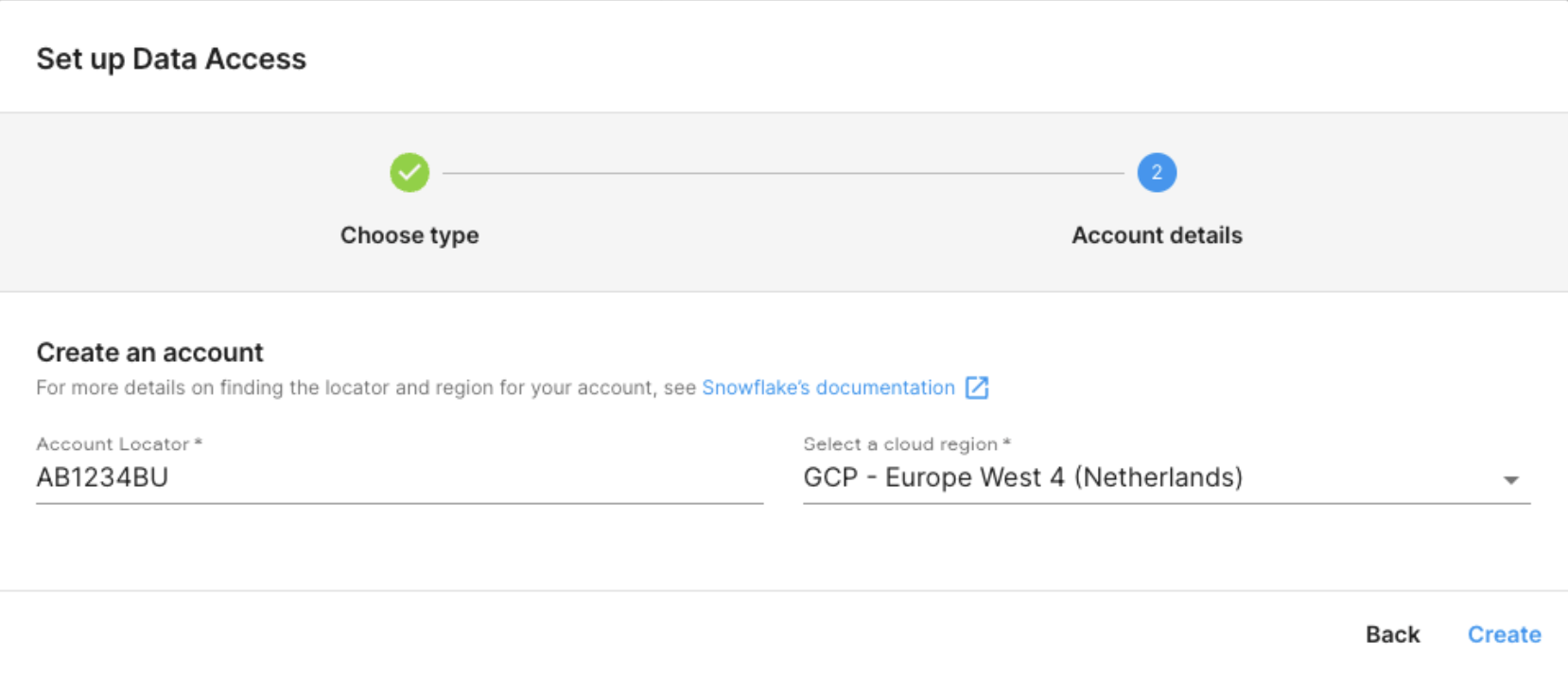Click the green checkmark step icon

(409, 173)
